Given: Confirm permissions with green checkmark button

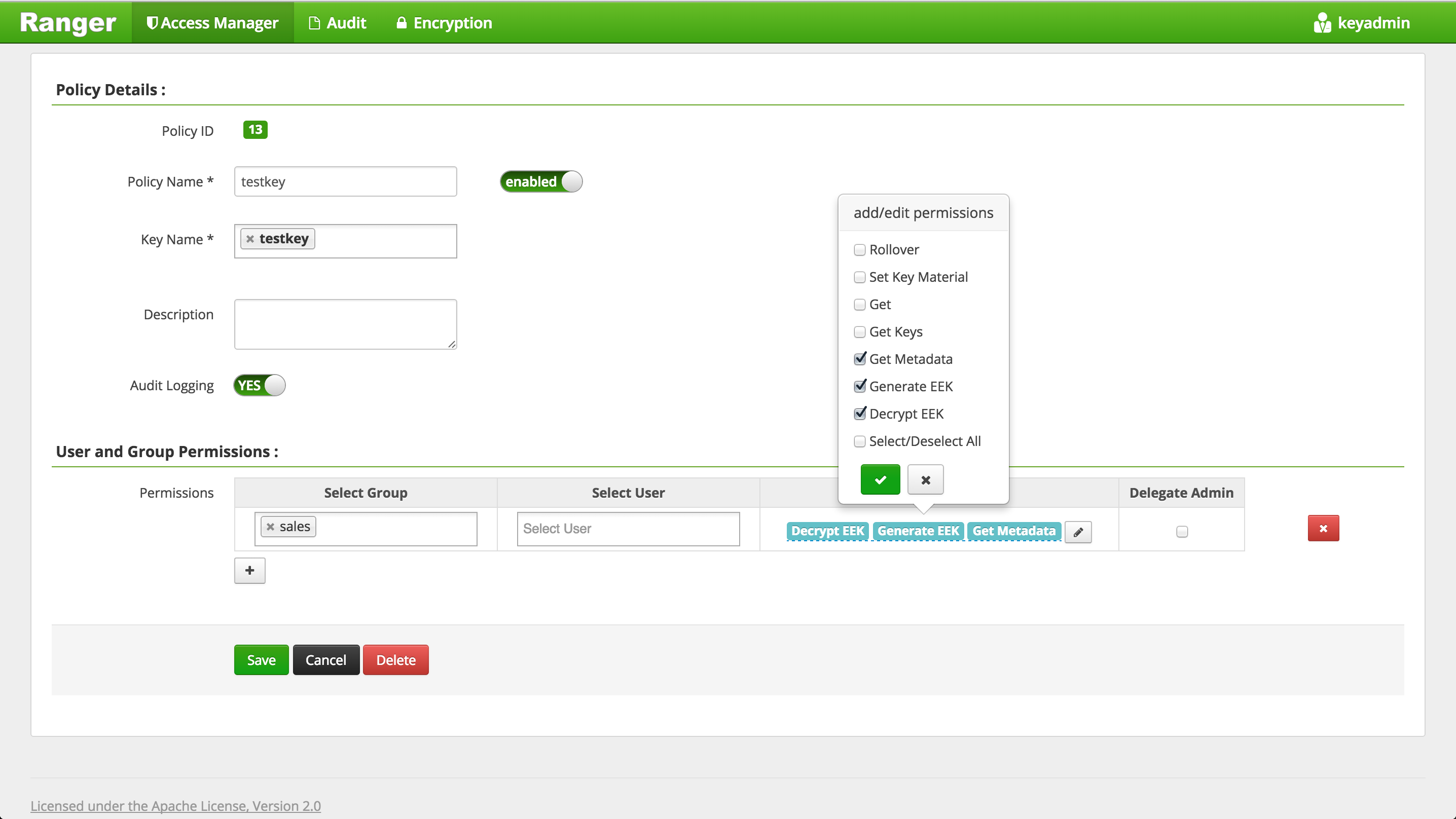Looking at the screenshot, I should [x=880, y=479].
